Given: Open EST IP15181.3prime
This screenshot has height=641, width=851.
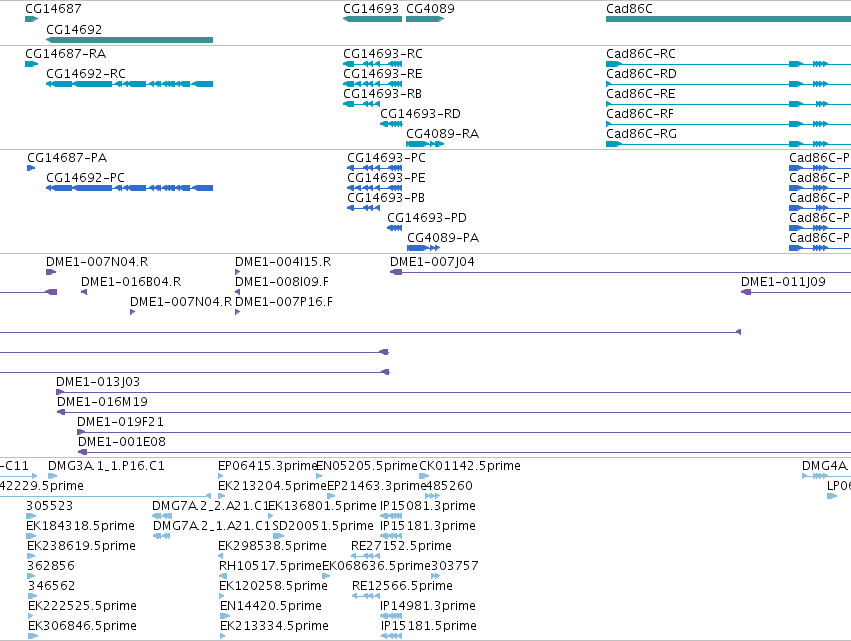Looking at the screenshot, I should tap(428, 526).
